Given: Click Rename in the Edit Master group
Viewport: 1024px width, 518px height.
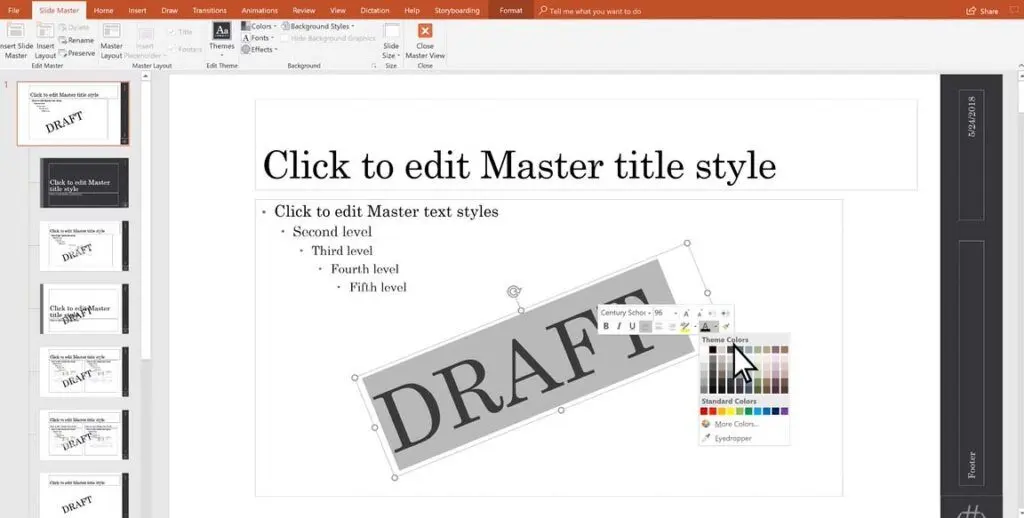Looking at the screenshot, I should [76, 40].
